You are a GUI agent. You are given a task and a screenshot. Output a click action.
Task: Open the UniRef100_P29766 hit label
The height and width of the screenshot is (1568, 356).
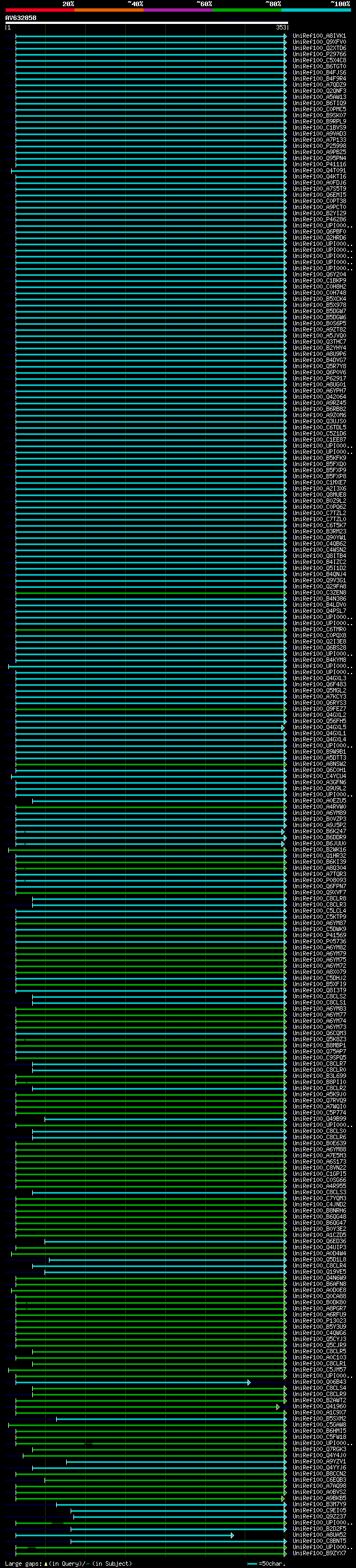[319, 54]
